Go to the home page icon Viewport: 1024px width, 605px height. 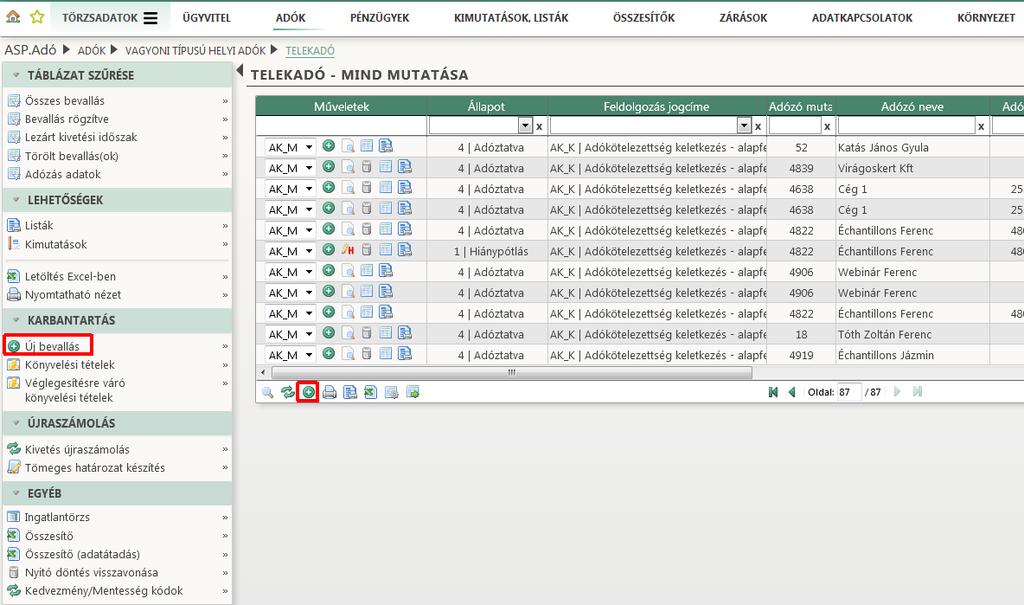(x=13, y=17)
